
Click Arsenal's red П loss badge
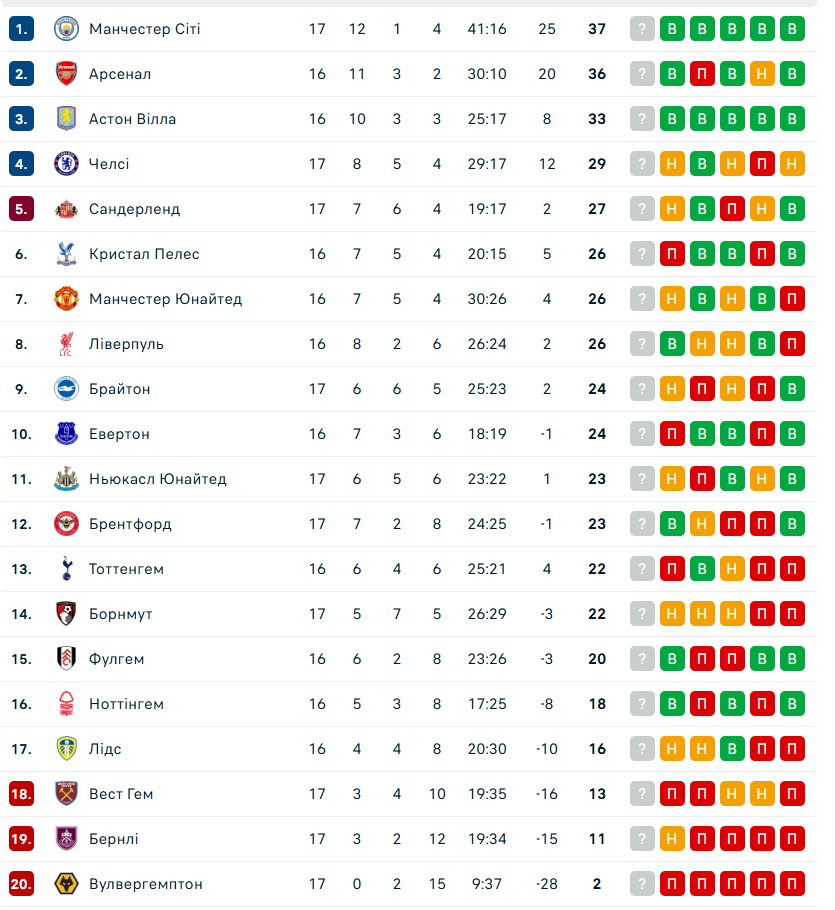702,74
